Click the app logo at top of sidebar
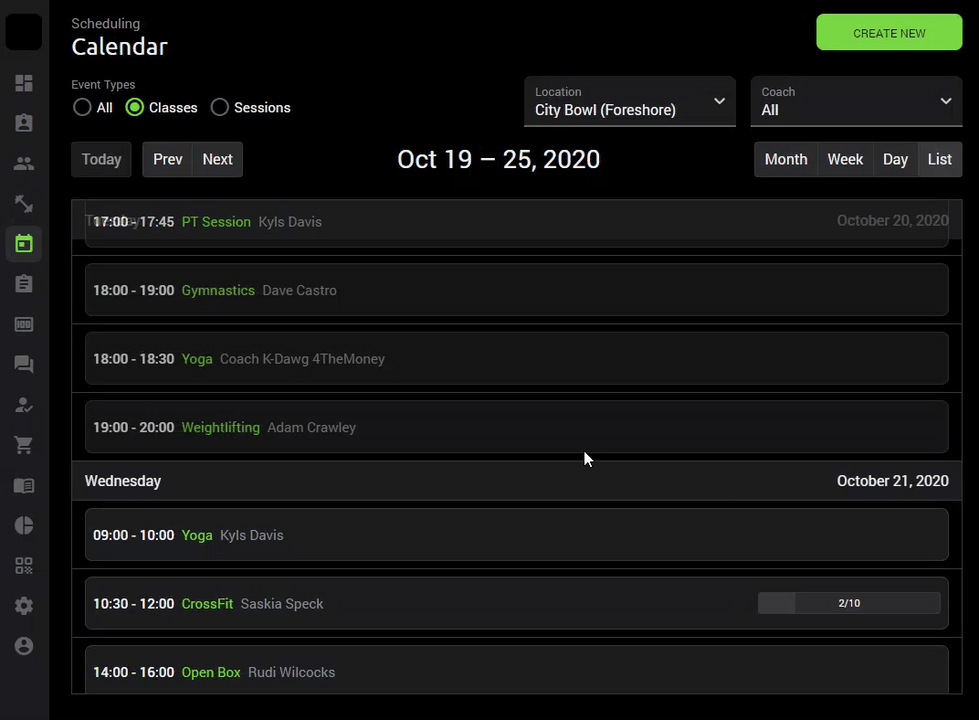Screen dimensions: 979x720 pos(24,32)
